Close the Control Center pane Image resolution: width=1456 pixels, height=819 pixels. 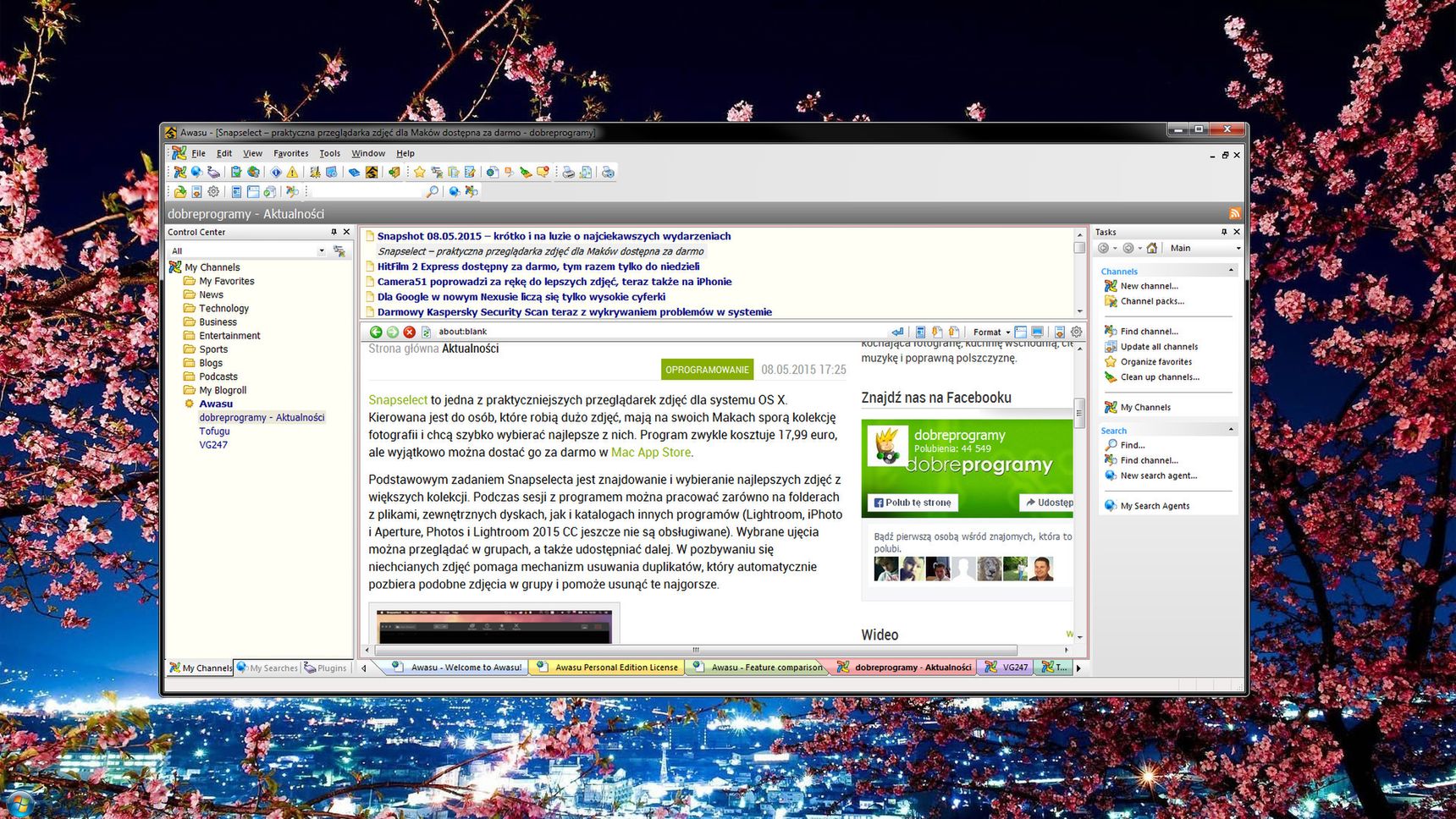[x=346, y=232]
